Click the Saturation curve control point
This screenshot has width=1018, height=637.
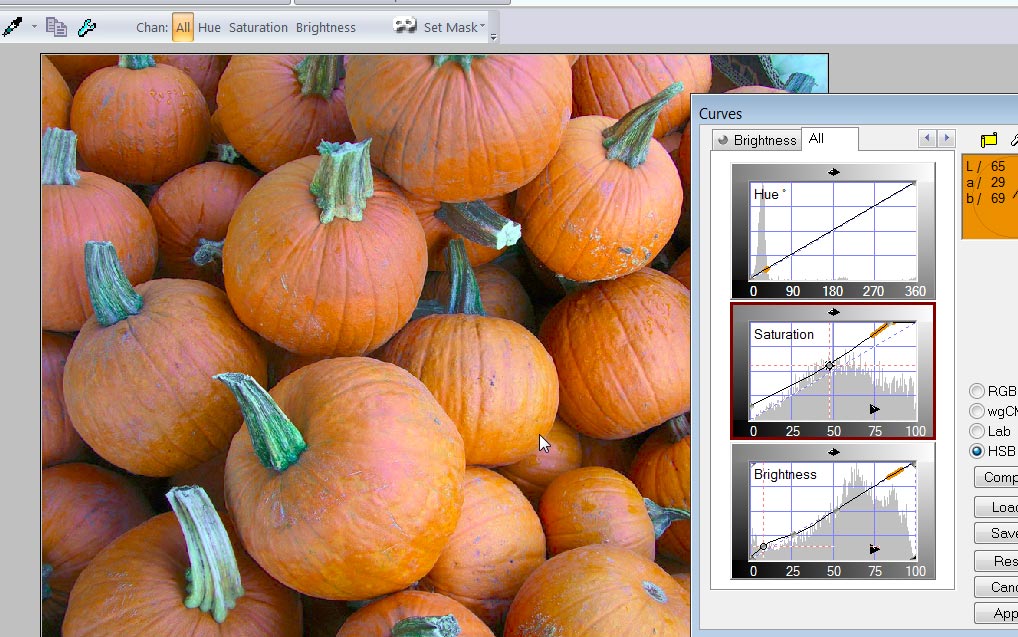pos(829,366)
